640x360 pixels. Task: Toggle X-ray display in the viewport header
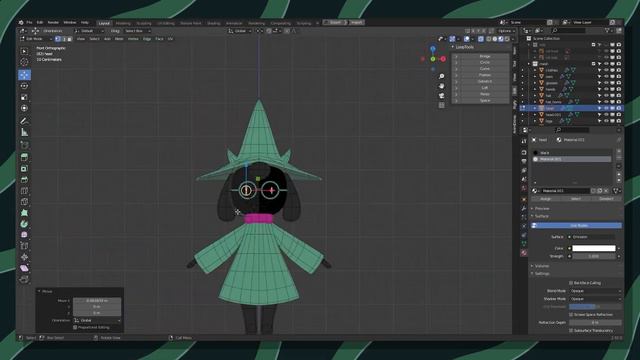(481, 39)
